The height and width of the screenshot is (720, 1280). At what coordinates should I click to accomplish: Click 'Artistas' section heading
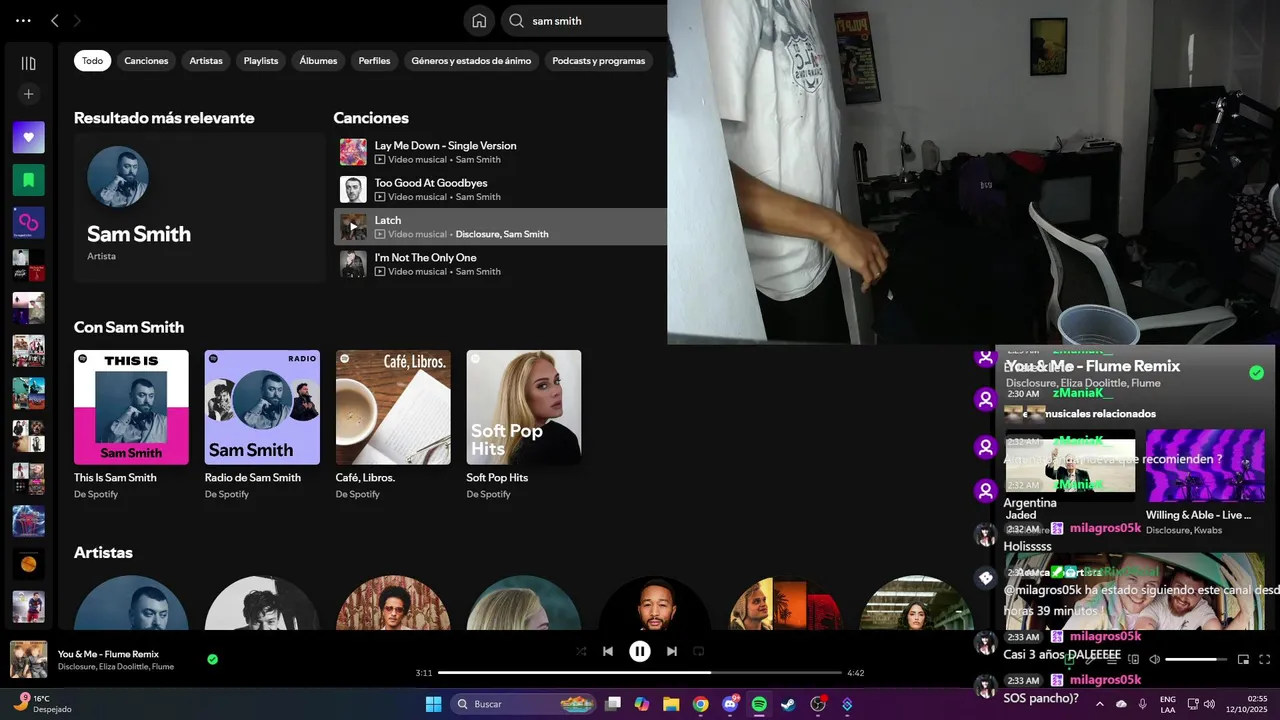click(103, 553)
